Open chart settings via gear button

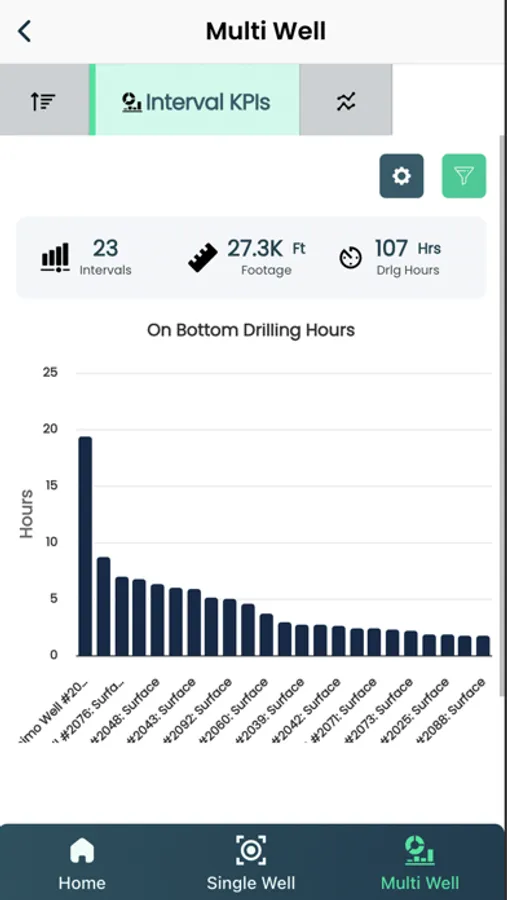click(401, 176)
